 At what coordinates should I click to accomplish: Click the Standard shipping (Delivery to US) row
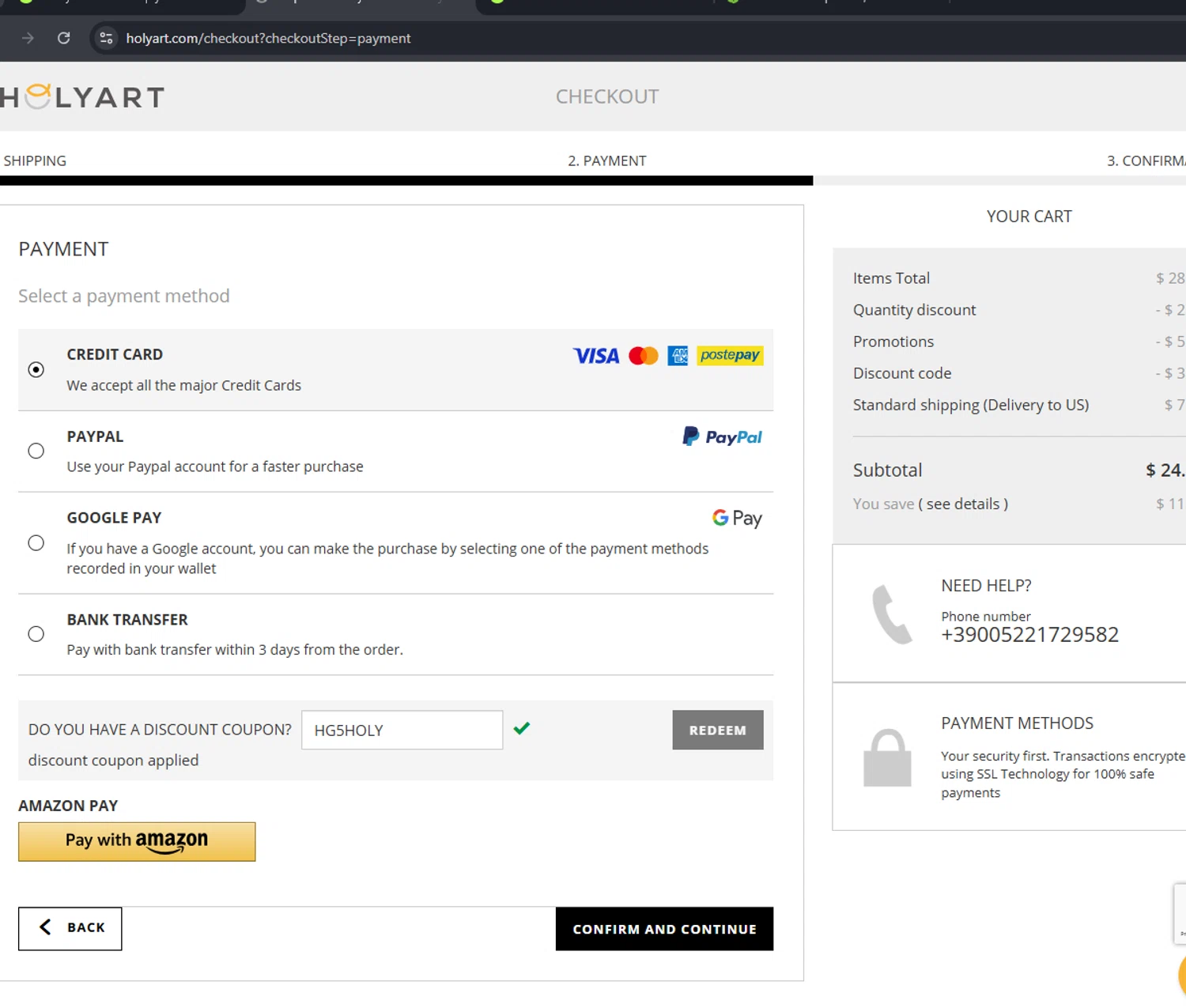pos(1018,405)
